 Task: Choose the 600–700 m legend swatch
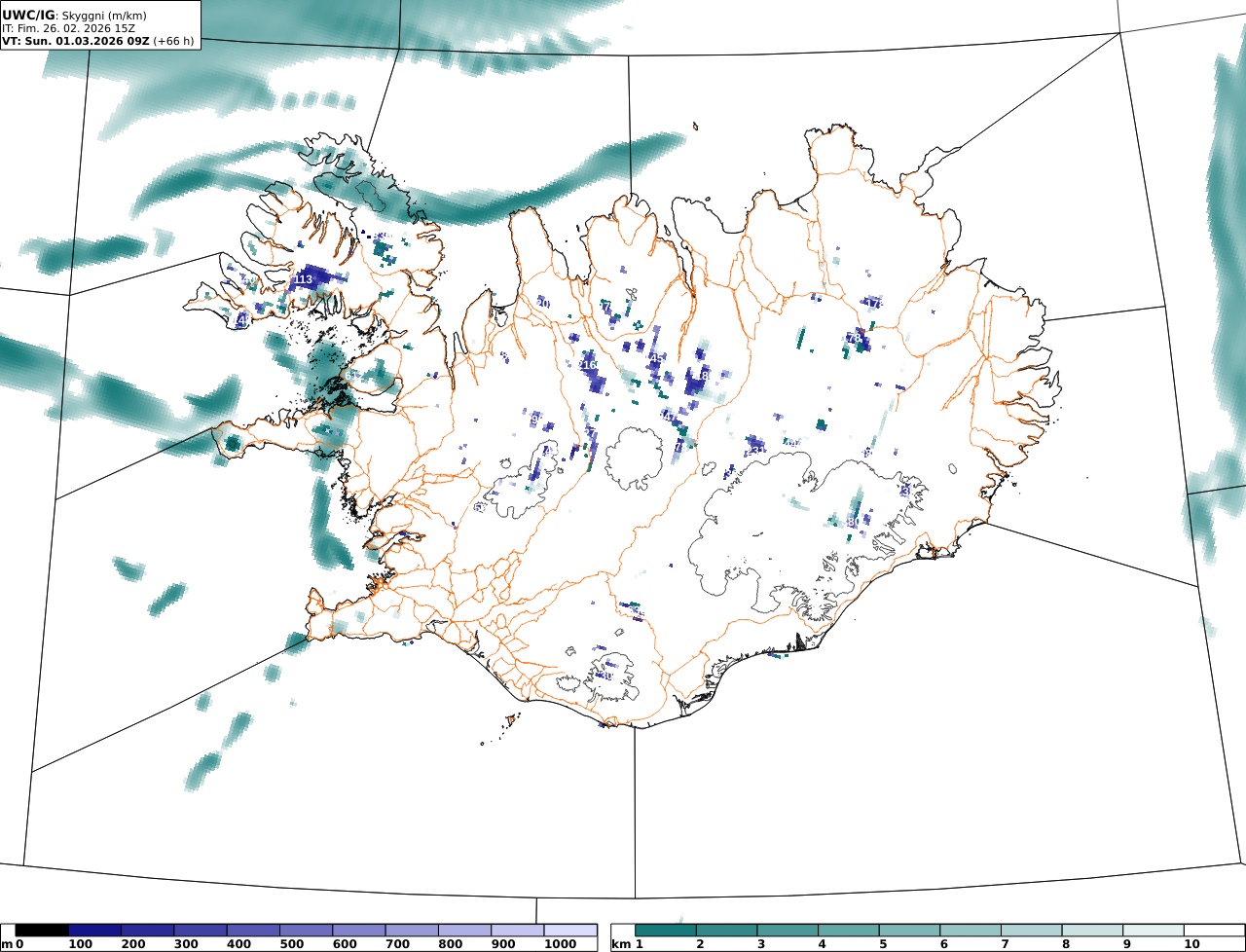pos(359,931)
